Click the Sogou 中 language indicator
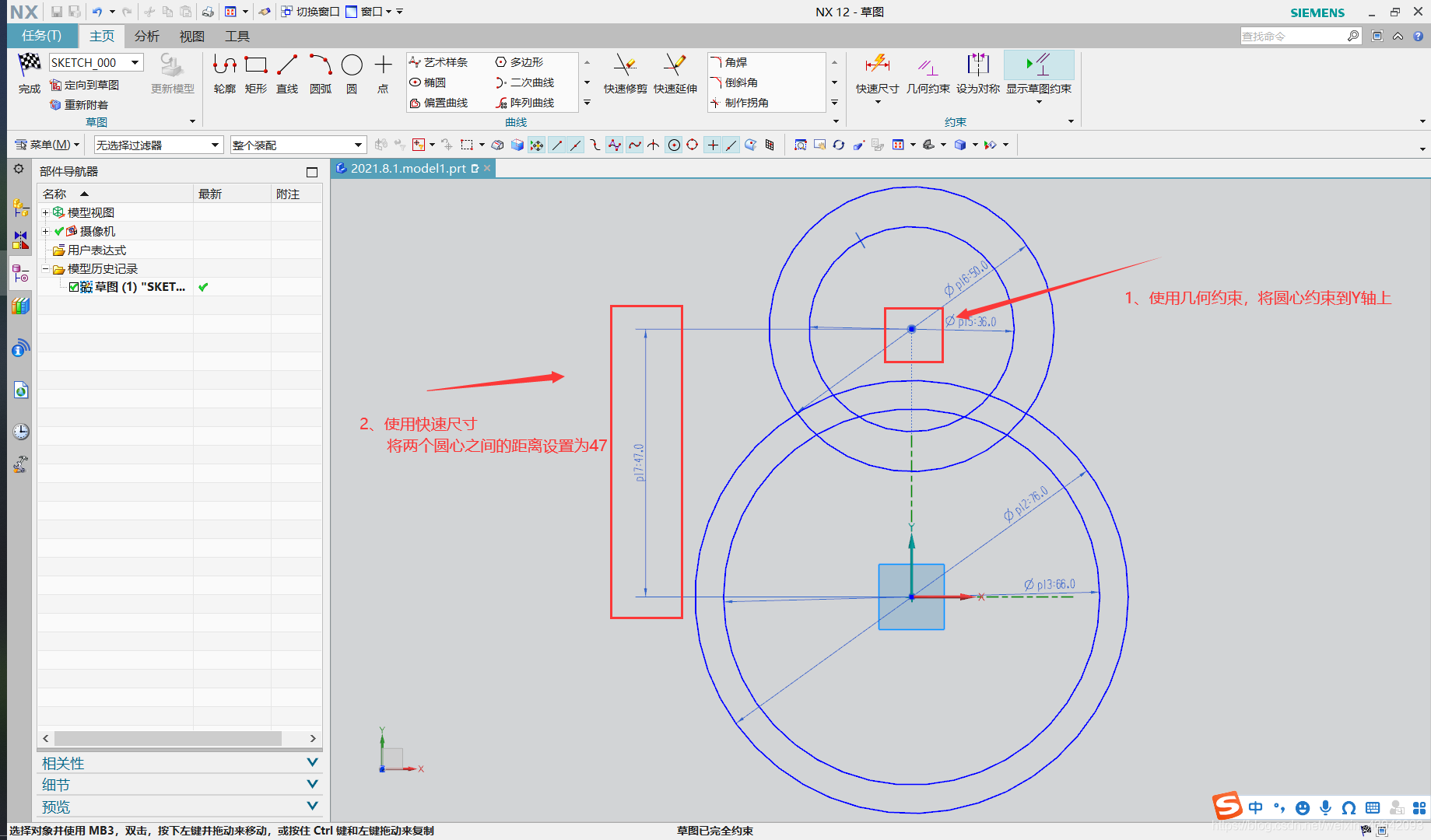 coord(1255,807)
